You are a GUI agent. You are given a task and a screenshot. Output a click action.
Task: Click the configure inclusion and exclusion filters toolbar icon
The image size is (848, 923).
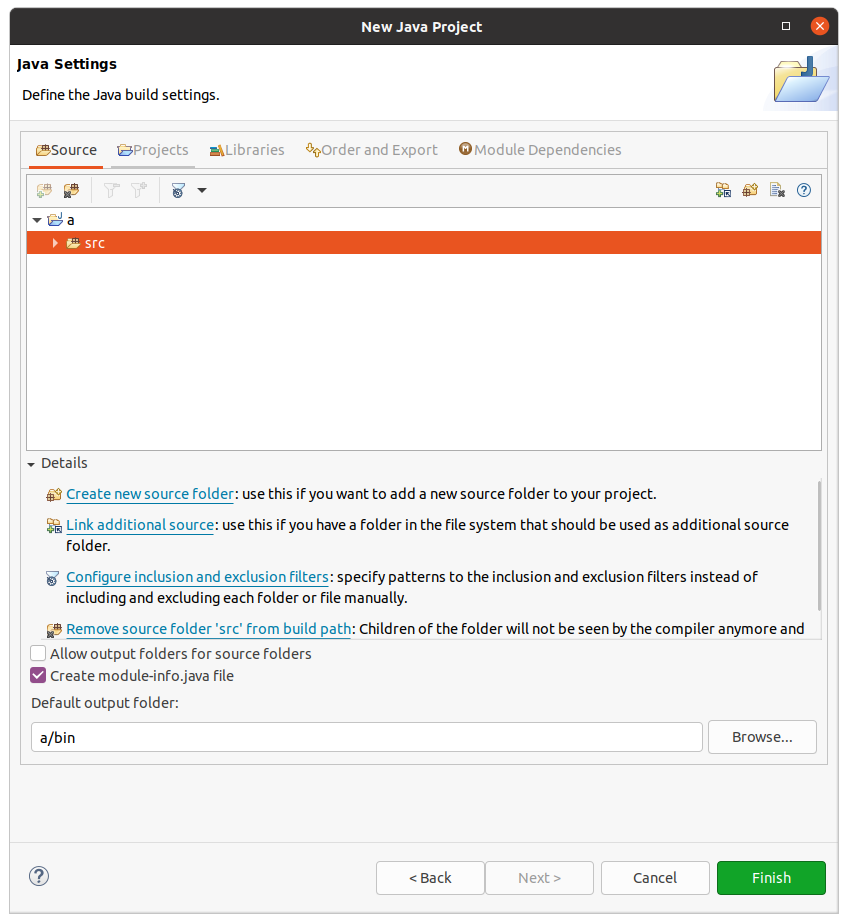pyautogui.click(x=178, y=190)
